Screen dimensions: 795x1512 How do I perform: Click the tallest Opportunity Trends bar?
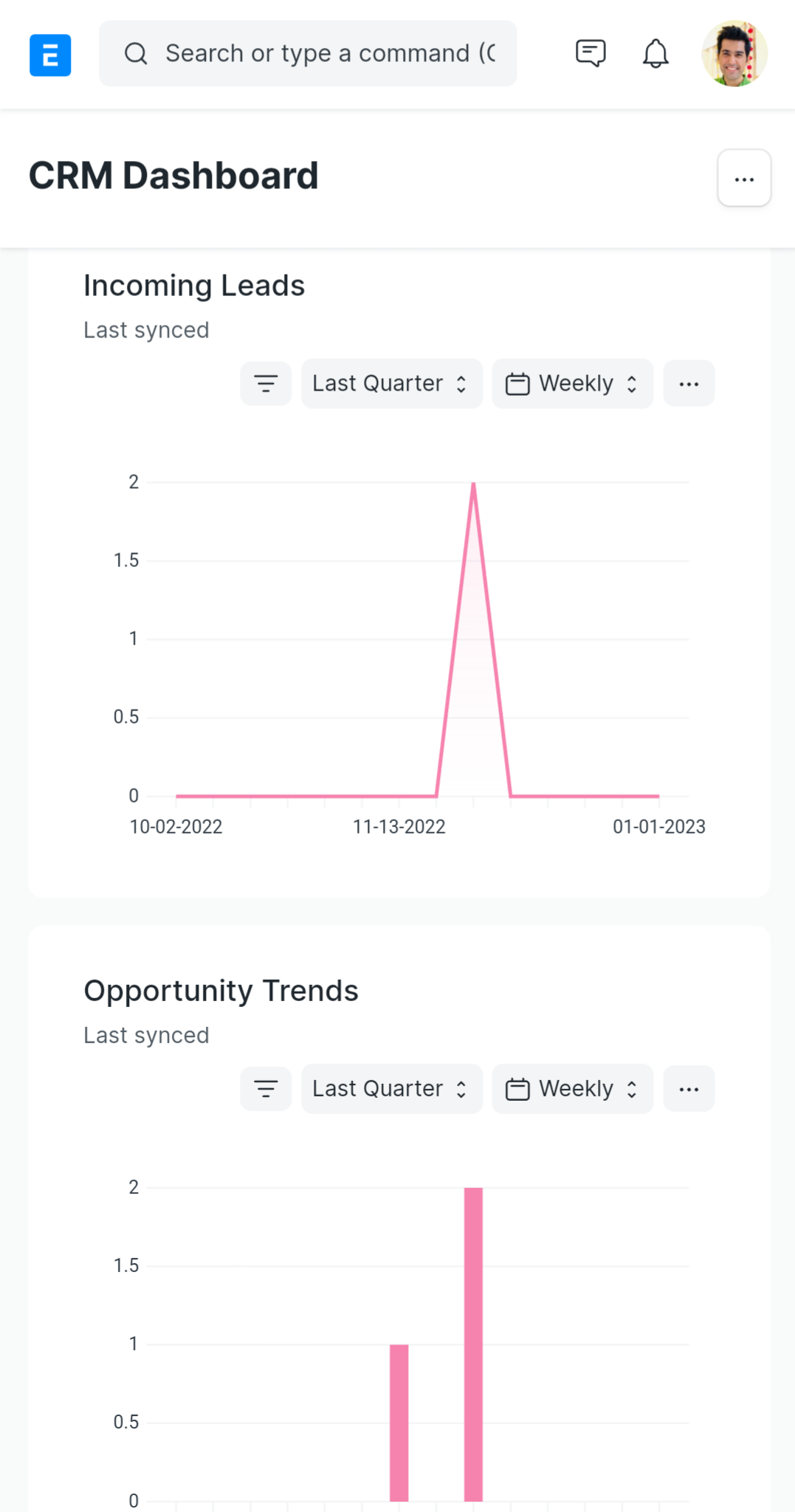[x=473, y=1344]
